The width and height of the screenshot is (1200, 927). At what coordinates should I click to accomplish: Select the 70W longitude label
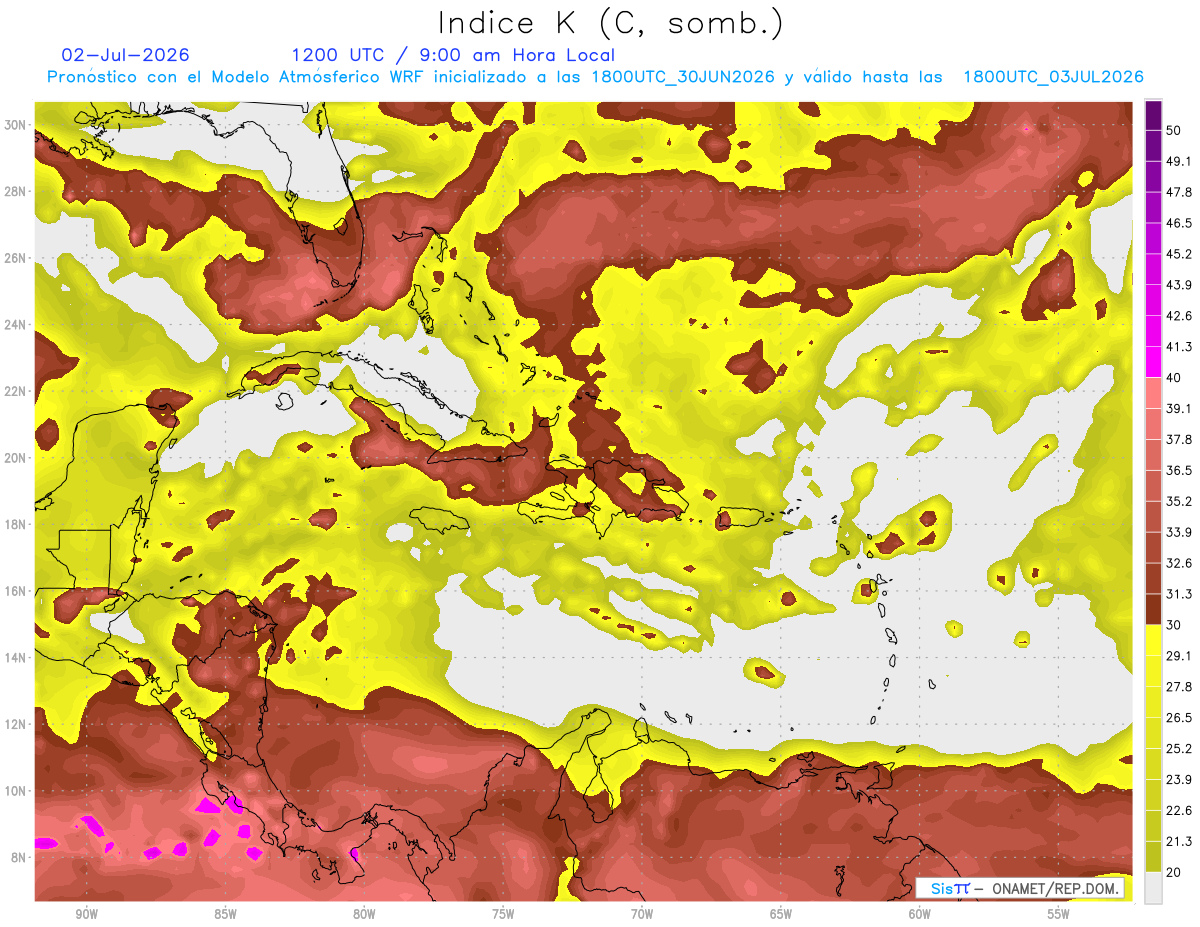(x=642, y=914)
